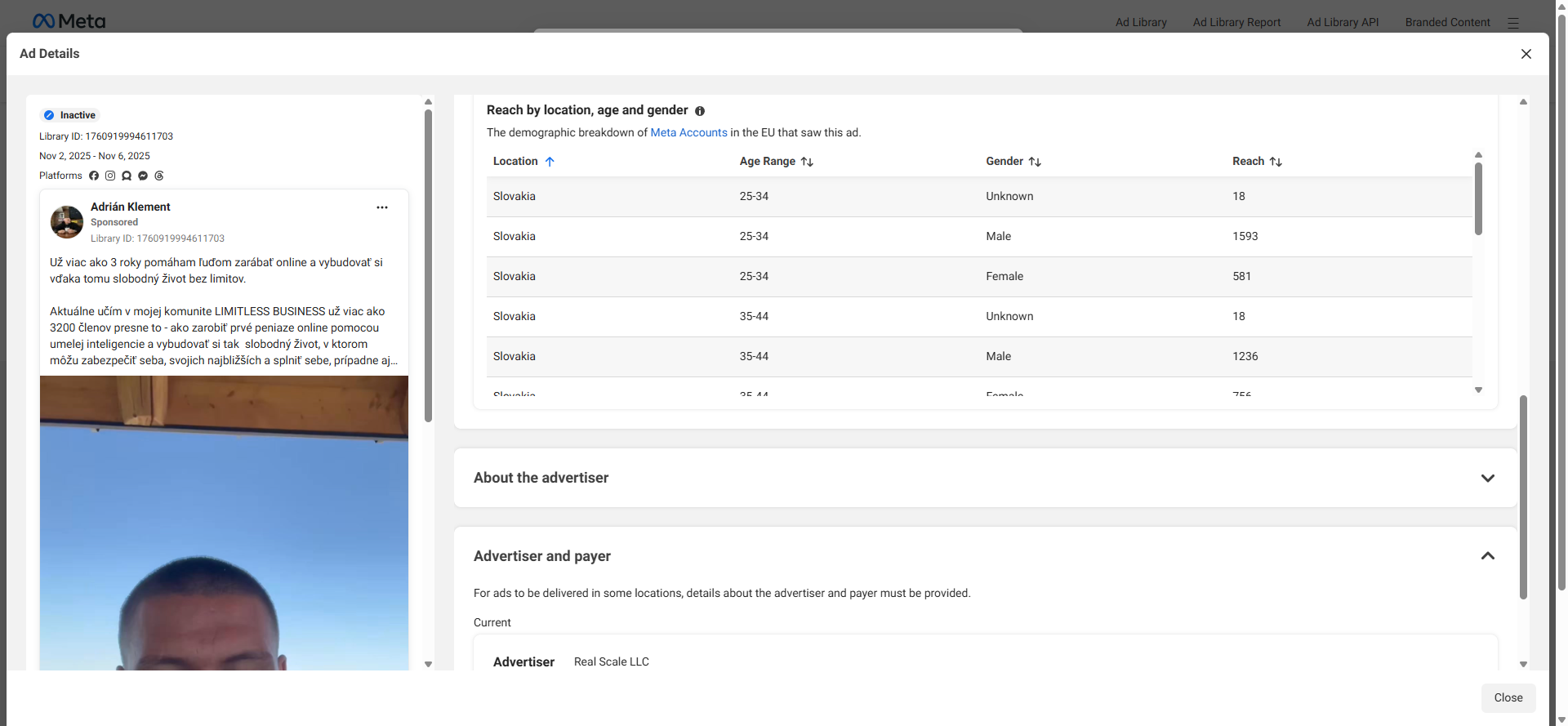Click the Nov 2, 2025 - Nov 6, 2025 date
This screenshot has height=726, width=1568.
pyautogui.click(x=95, y=156)
